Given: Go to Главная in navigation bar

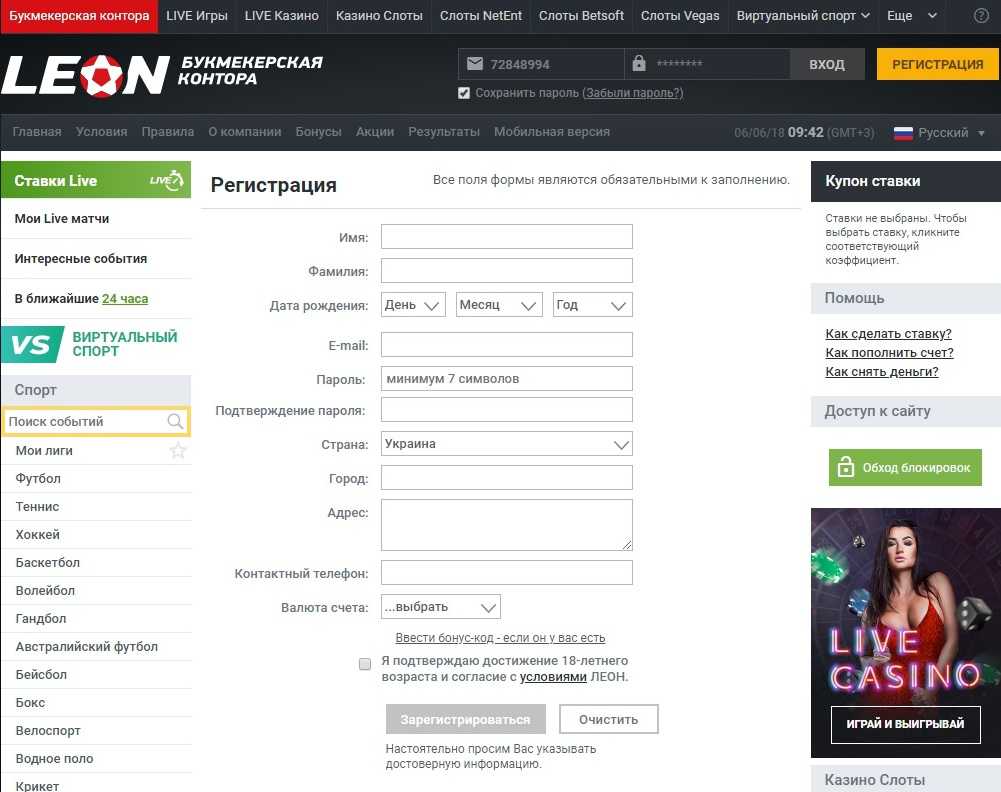Looking at the screenshot, I should [x=37, y=132].
